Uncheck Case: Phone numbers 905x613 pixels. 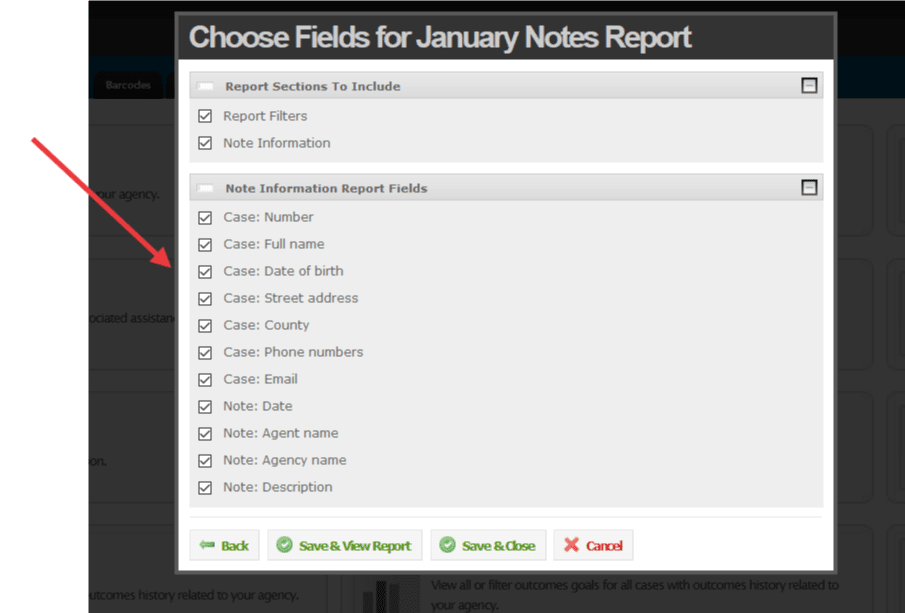(205, 352)
